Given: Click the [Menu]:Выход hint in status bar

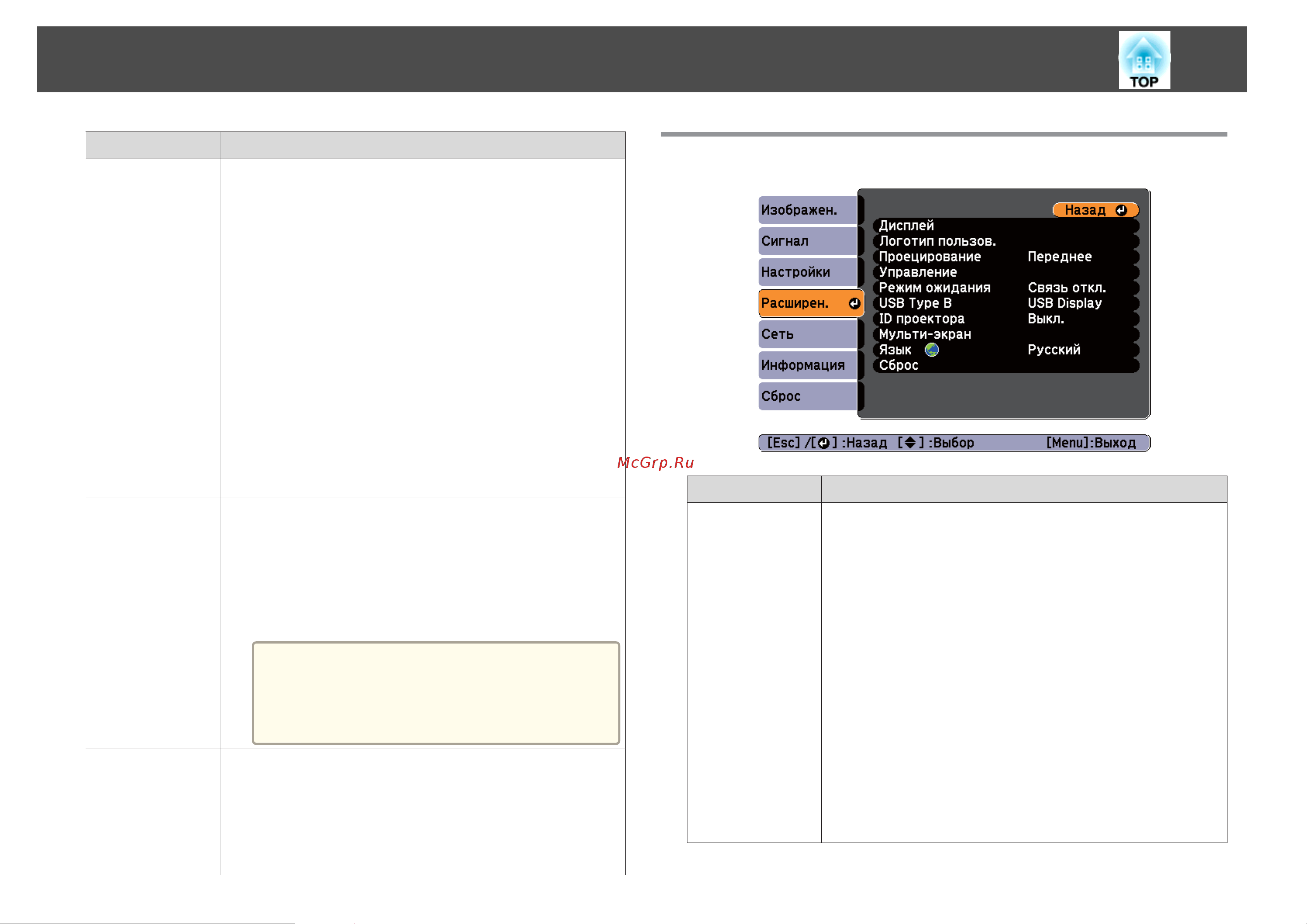Looking at the screenshot, I should coord(1091,443).
